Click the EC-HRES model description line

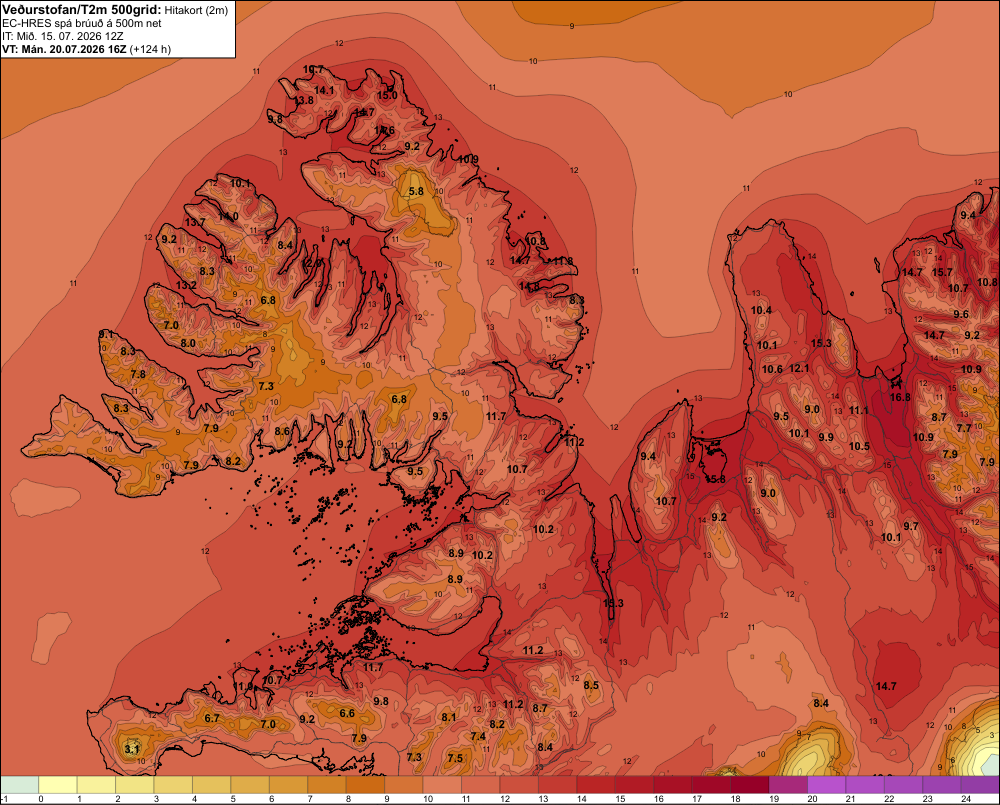[x=82, y=24]
